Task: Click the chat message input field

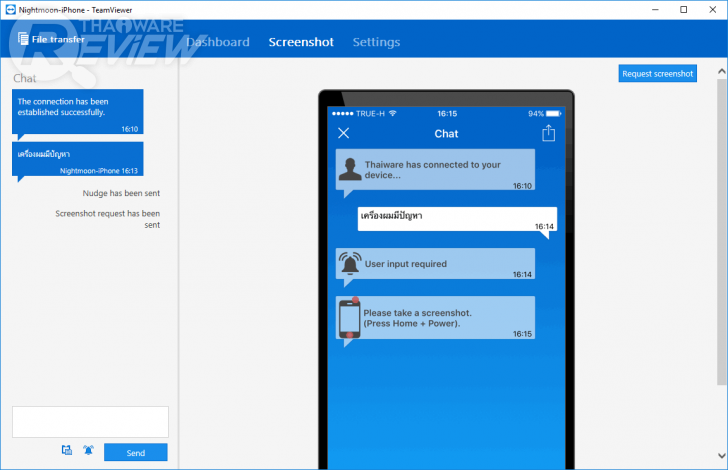Action: click(90, 421)
